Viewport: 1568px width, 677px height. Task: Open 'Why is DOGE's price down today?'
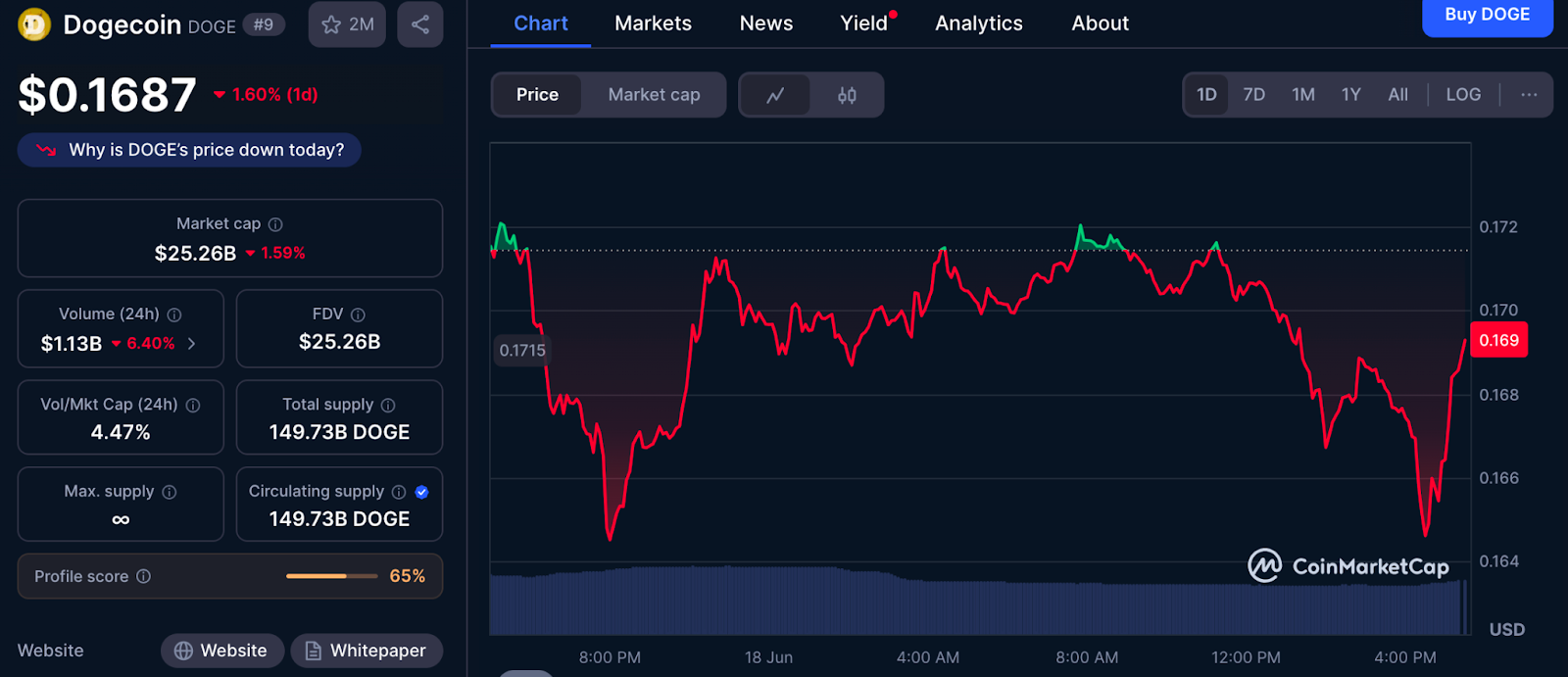click(x=189, y=150)
